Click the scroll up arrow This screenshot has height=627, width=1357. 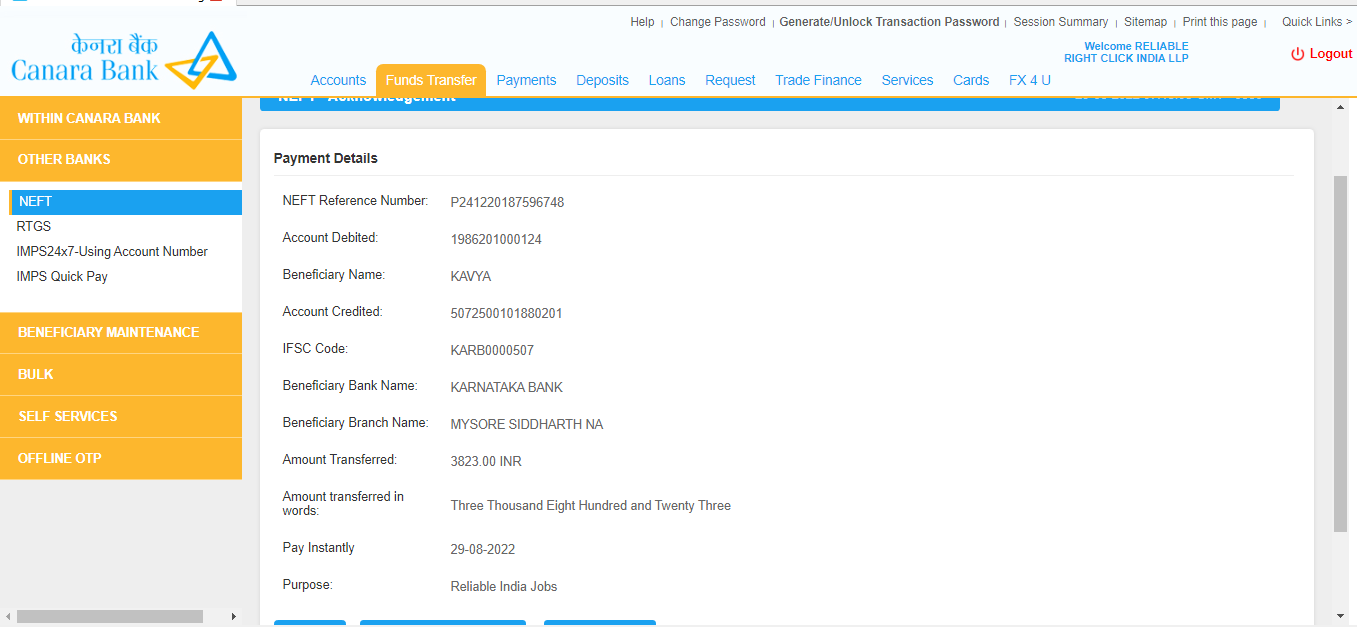[1341, 106]
